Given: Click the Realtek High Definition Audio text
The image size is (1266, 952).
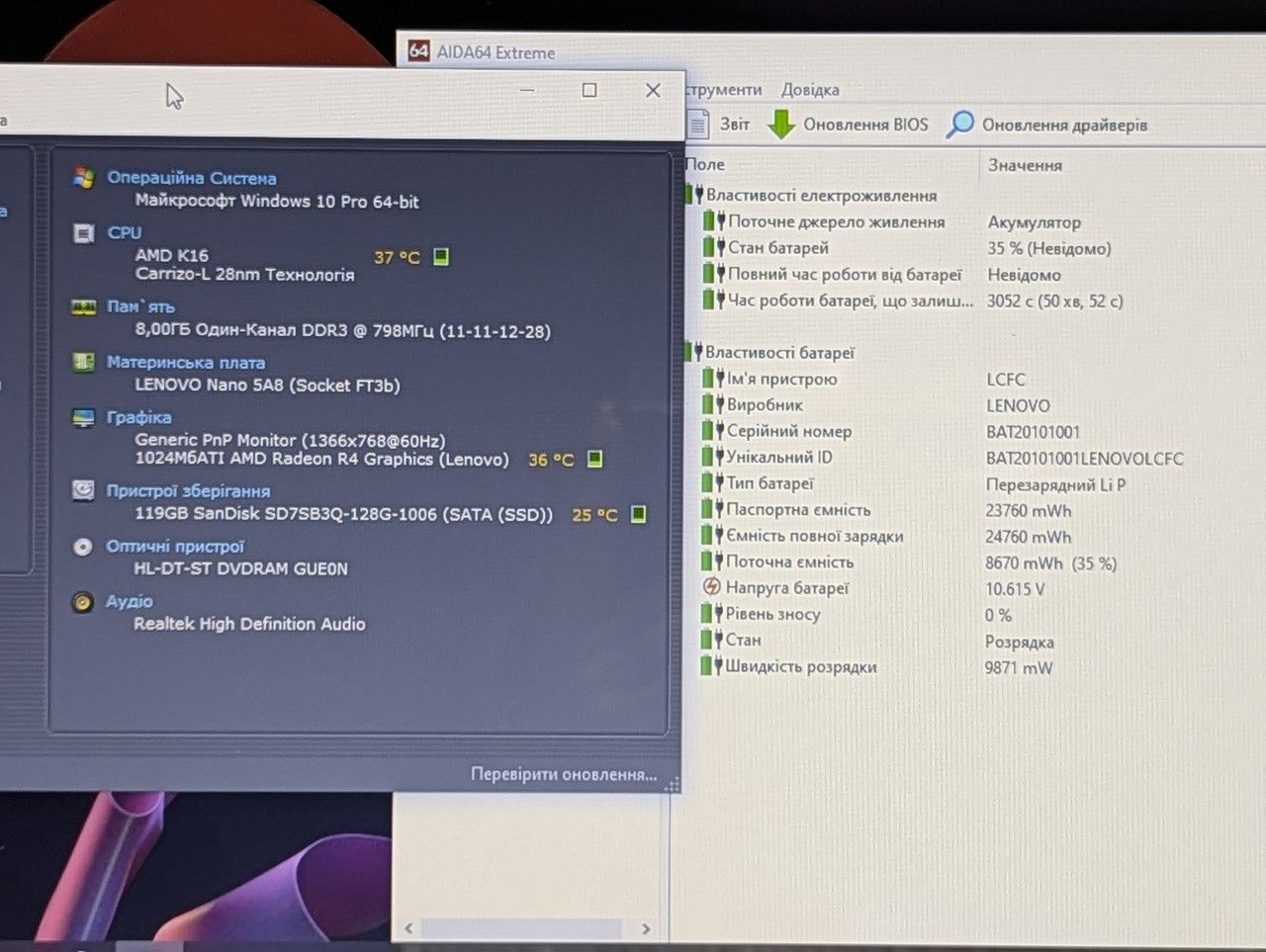Looking at the screenshot, I should tap(249, 624).
